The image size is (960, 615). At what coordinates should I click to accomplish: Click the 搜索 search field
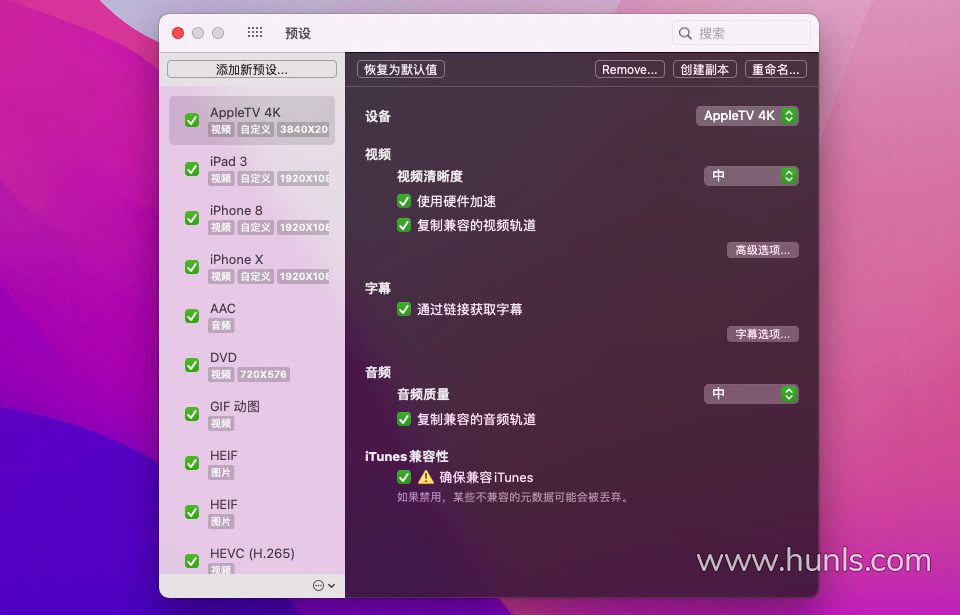click(x=741, y=33)
